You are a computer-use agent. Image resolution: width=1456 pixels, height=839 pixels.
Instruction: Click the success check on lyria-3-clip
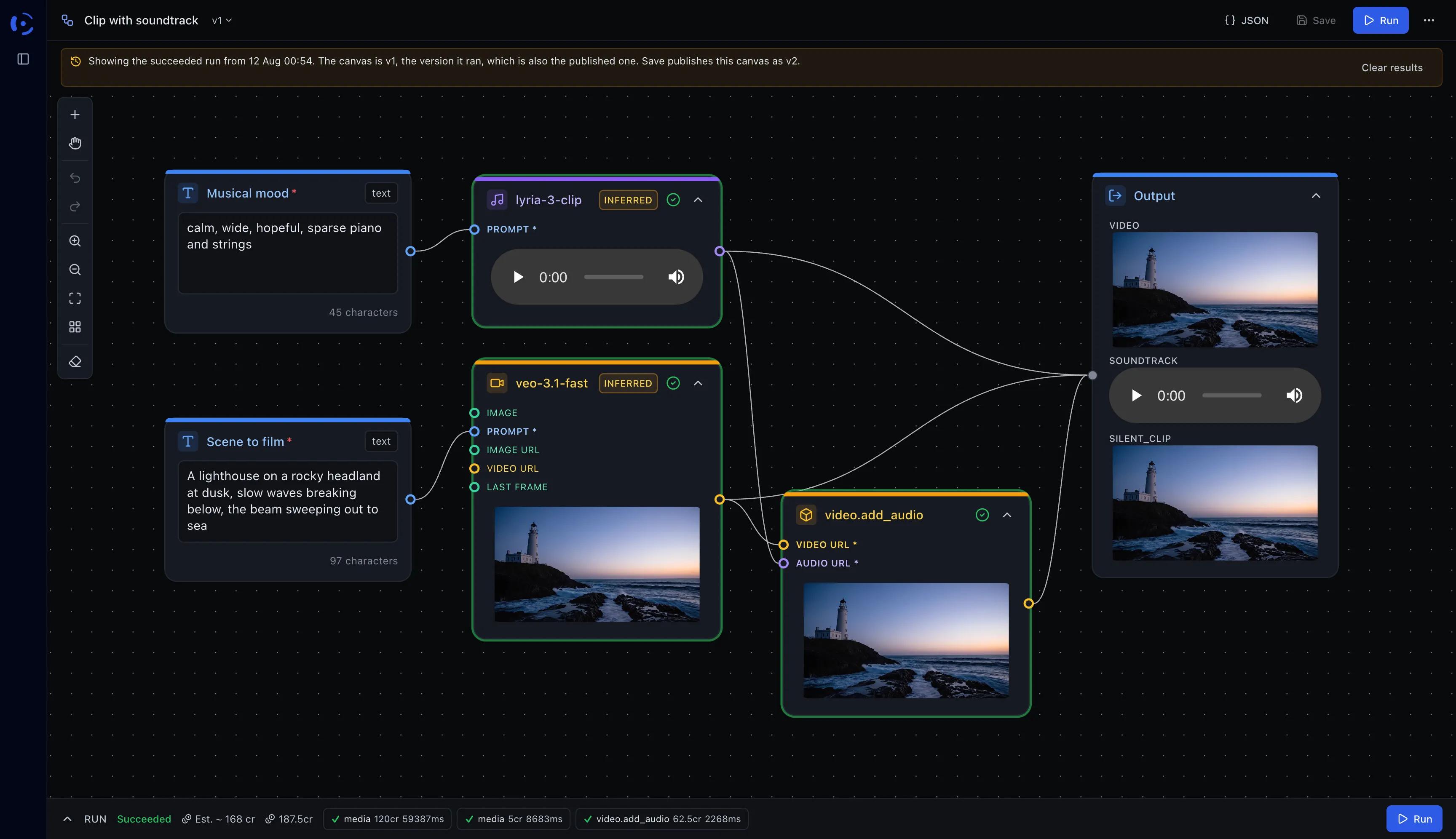pyautogui.click(x=673, y=200)
